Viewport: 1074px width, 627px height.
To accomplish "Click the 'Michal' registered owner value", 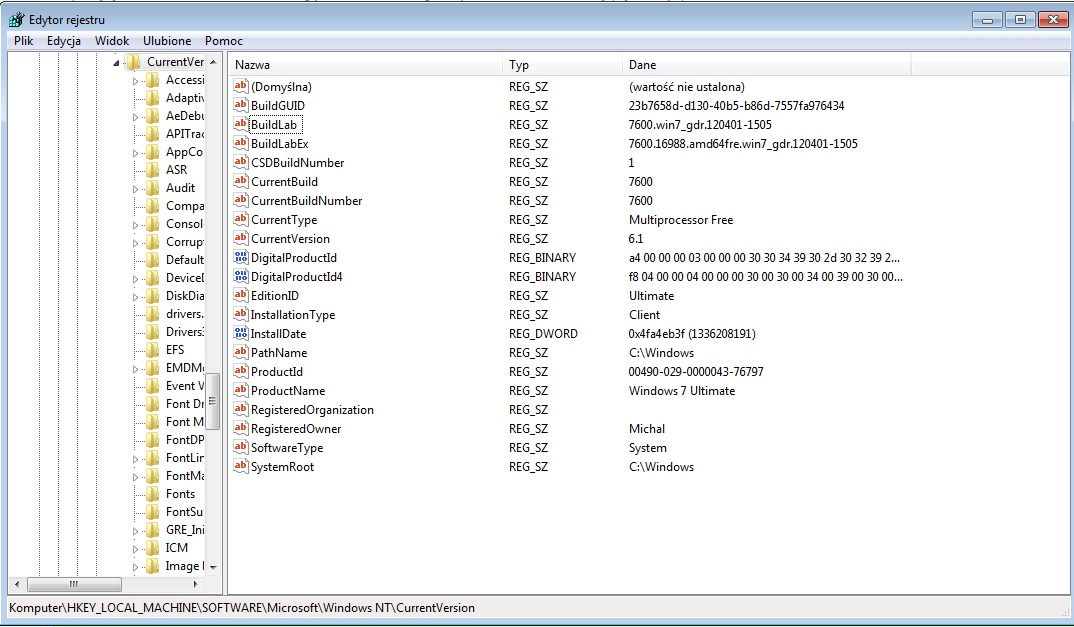I will [647, 429].
